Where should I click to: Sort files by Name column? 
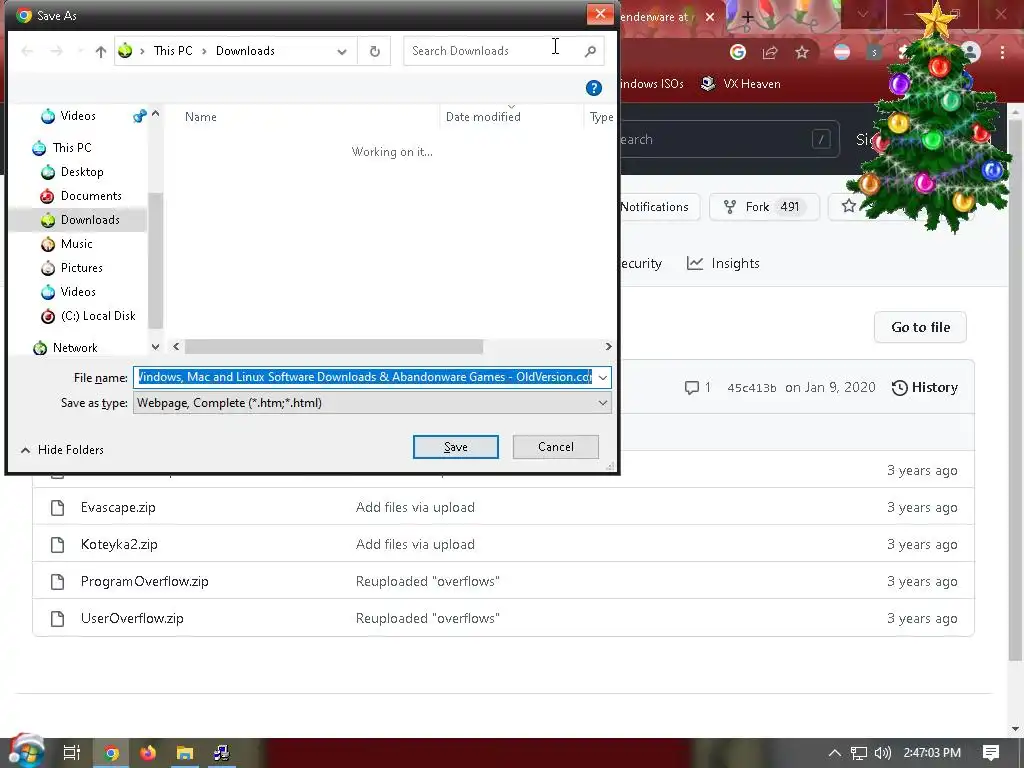pyautogui.click(x=200, y=117)
